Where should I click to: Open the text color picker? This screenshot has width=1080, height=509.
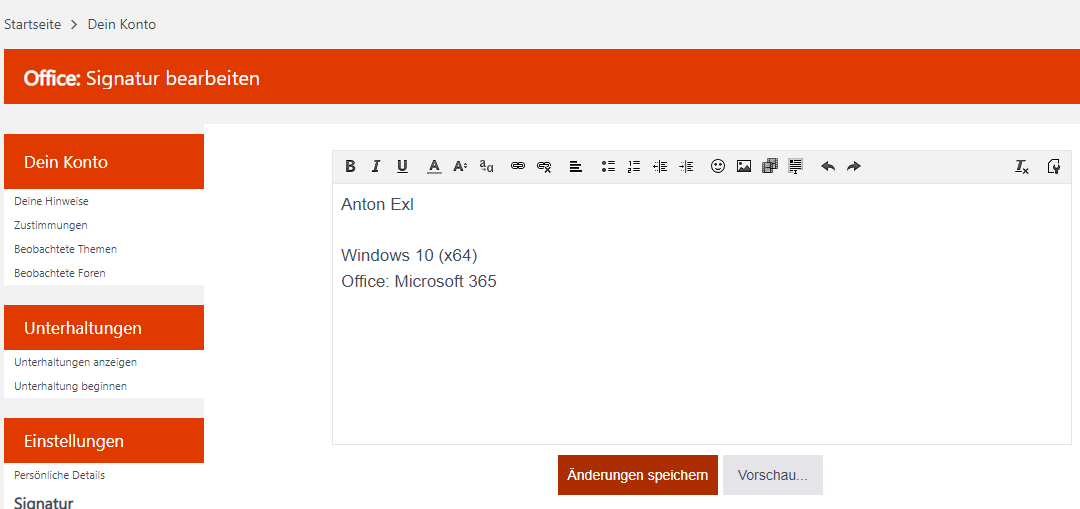(x=434, y=166)
